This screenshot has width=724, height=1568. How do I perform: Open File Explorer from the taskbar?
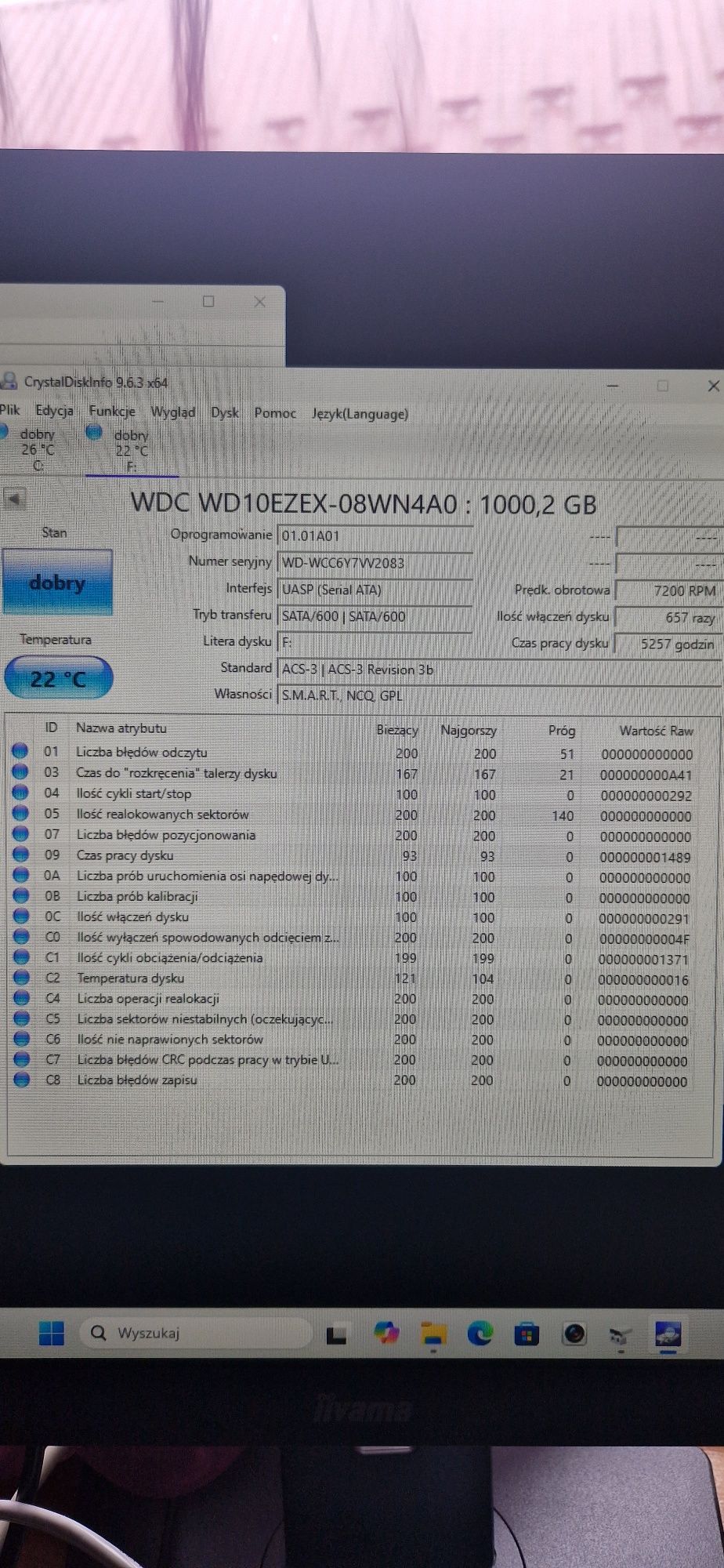click(x=433, y=1334)
